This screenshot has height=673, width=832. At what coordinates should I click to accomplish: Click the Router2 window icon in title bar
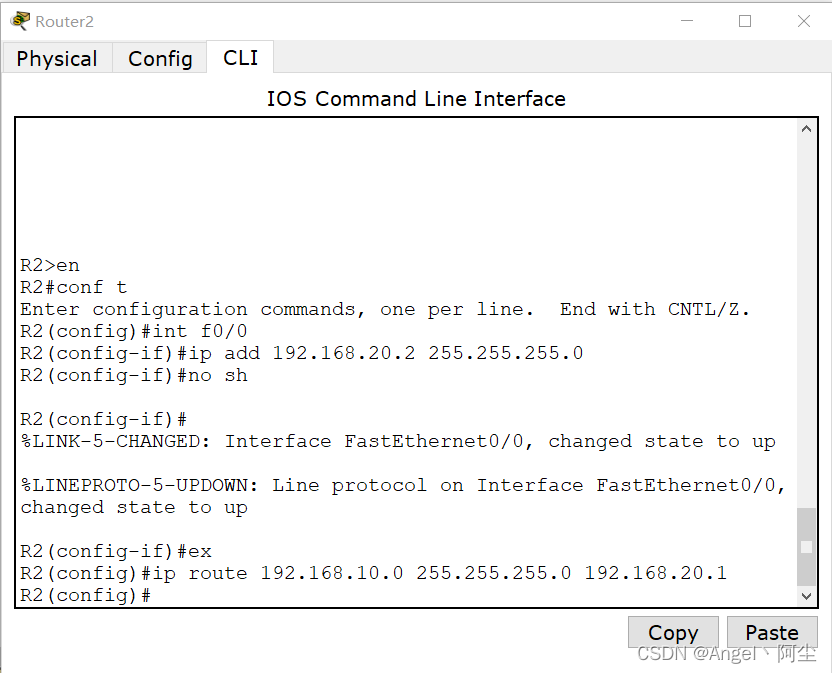(20, 21)
